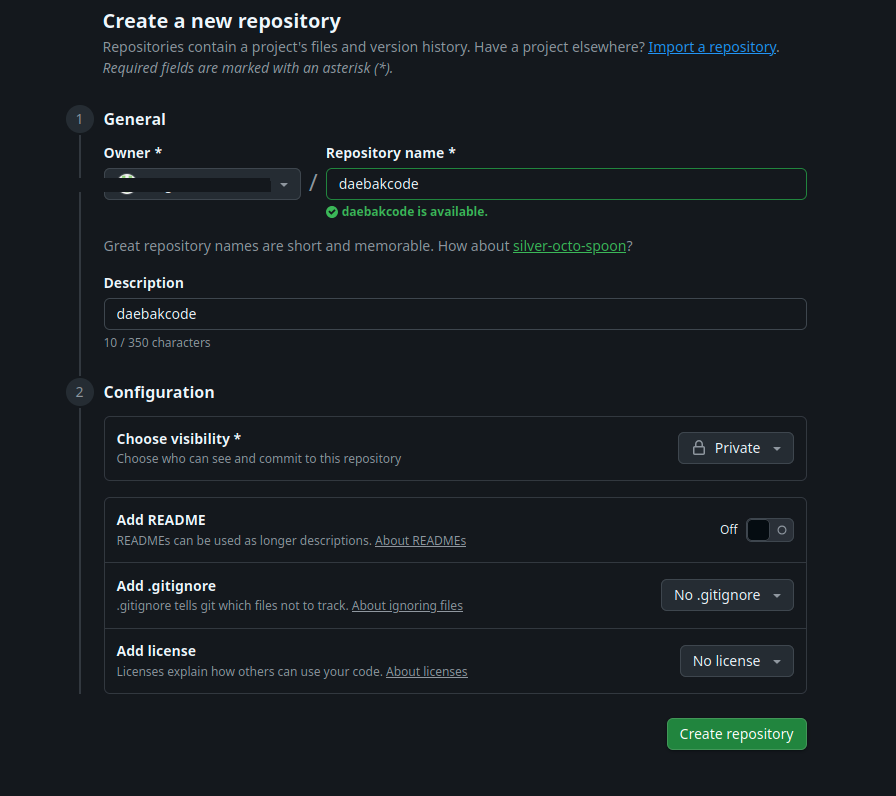Viewport: 896px width, 796px height.
Task: Expand the No .gitignore dropdown
Action: 727,595
